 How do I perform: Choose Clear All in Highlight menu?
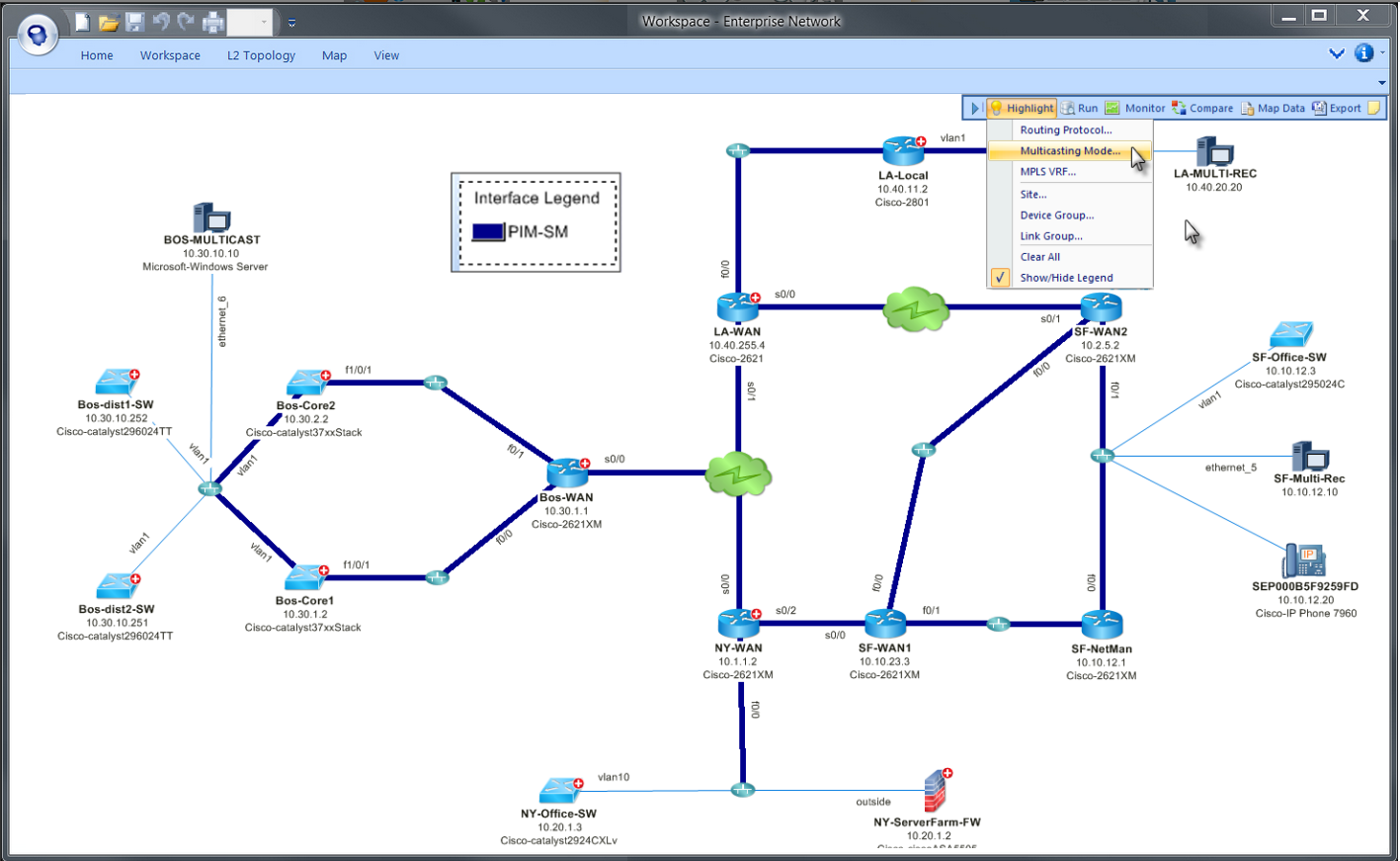click(1070, 257)
